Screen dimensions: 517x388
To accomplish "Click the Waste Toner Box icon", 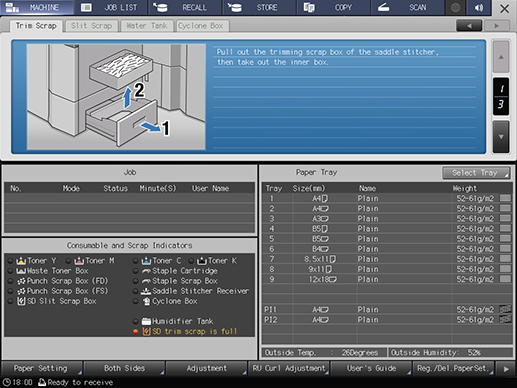I will (21, 271).
